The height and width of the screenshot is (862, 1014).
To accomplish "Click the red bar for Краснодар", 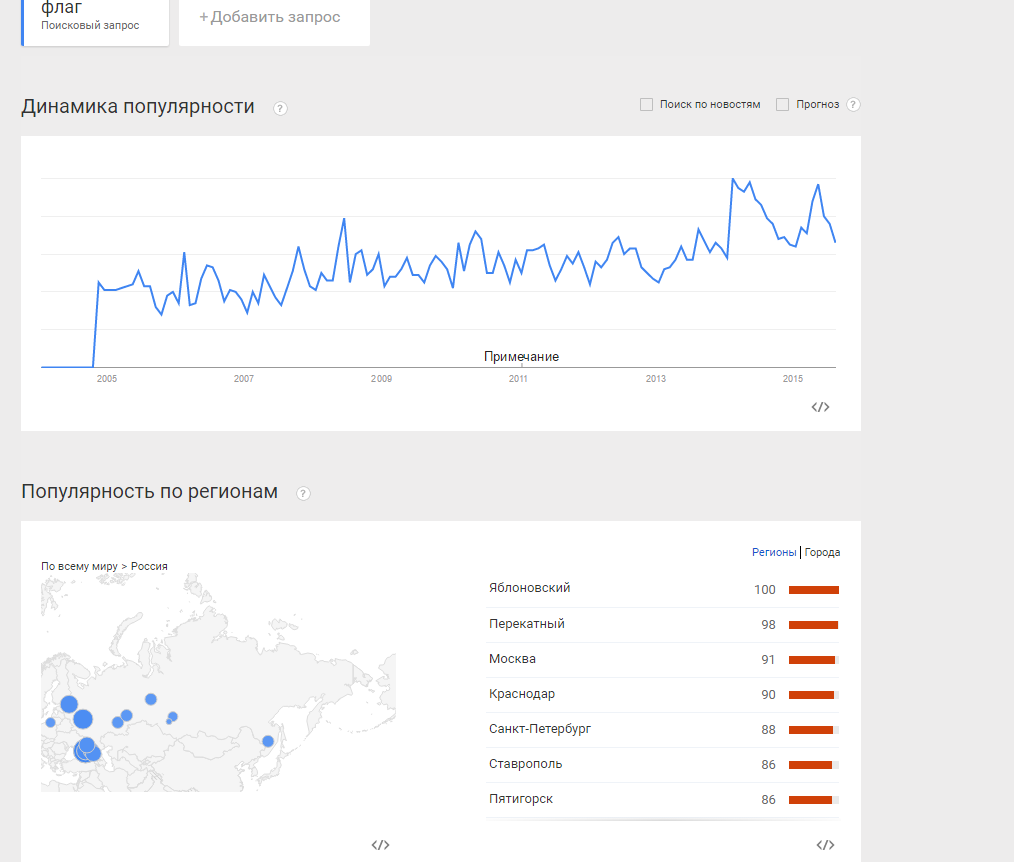I will coord(812,695).
